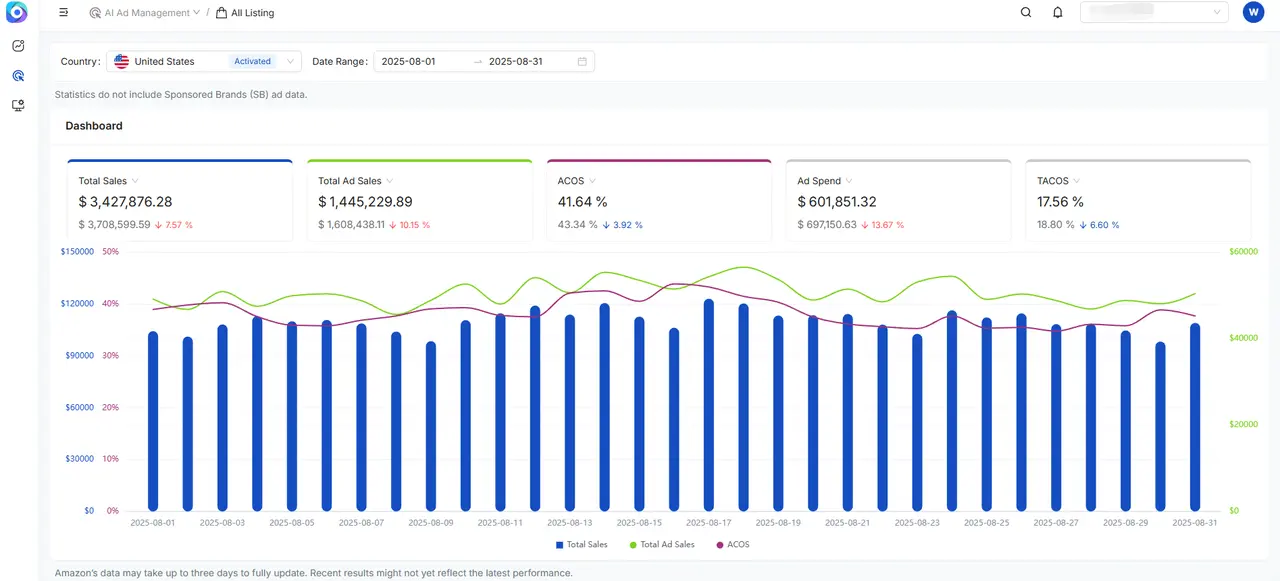Open the analytics chart sidebar icon
The width and height of the screenshot is (1280, 581).
coord(18,46)
